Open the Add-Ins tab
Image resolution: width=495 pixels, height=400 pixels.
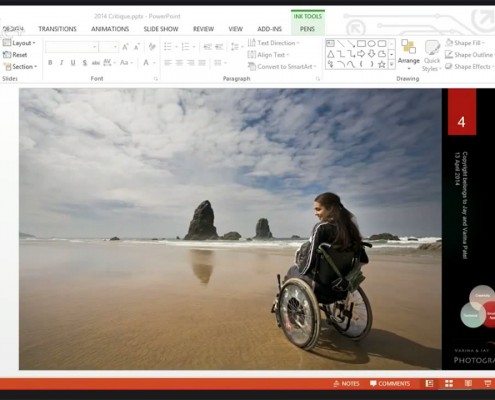point(269,29)
